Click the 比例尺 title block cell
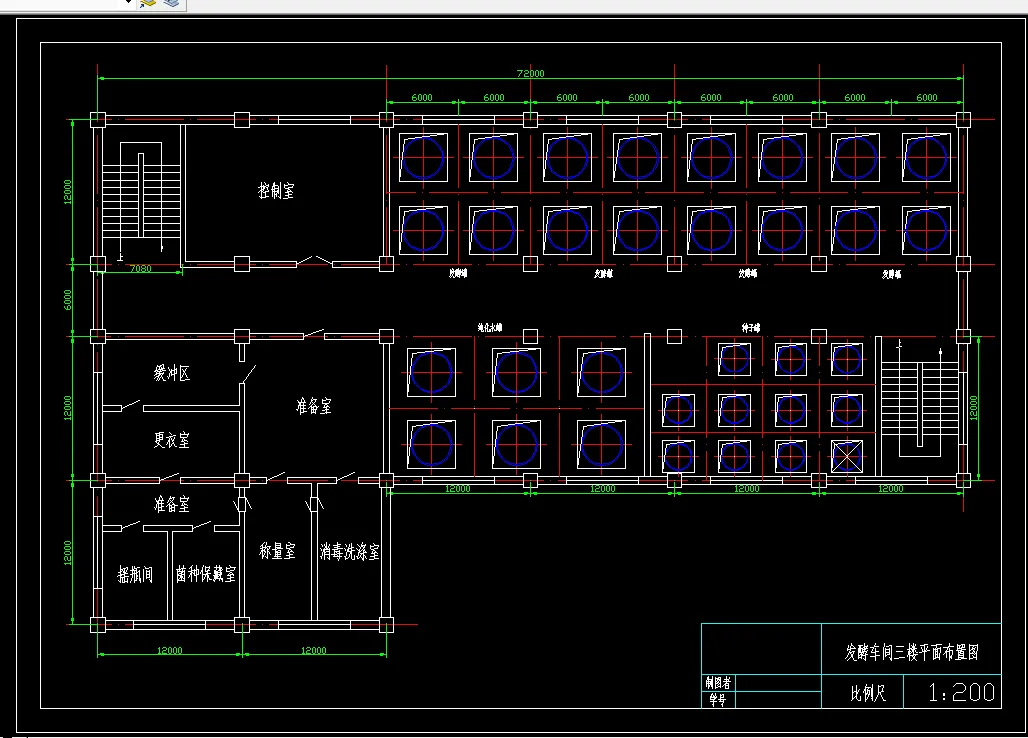Viewport: 1028px width, 738px height. click(863, 691)
